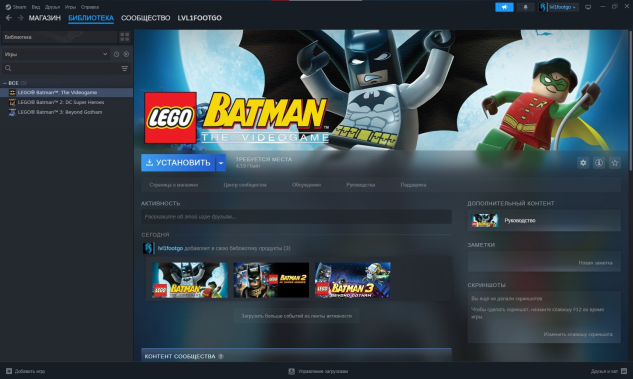Open the Игры category dropdown
This screenshot has height=379, width=633.
point(56,54)
